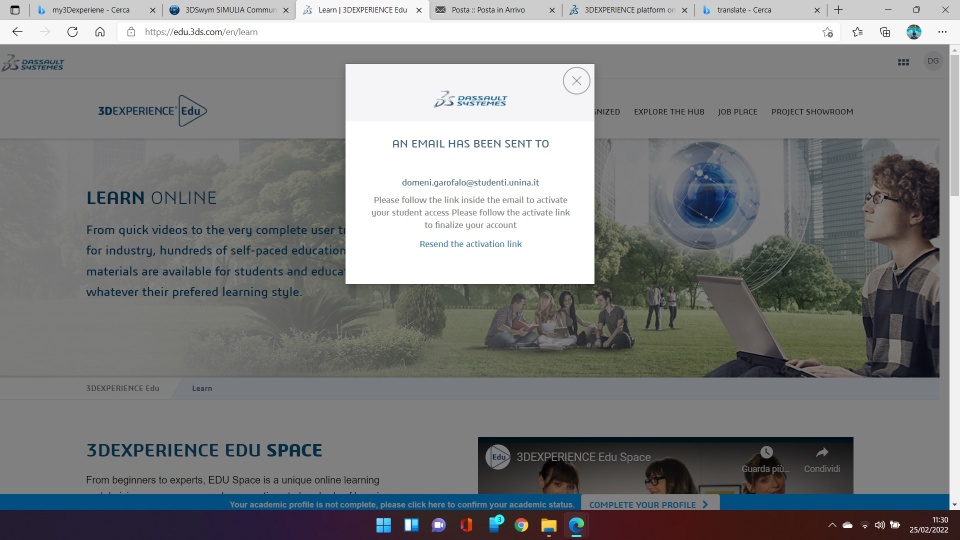Click 3DEXPERIENCE Edu breadcrumb
This screenshot has width=960, height=540.
[x=122, y=388]
